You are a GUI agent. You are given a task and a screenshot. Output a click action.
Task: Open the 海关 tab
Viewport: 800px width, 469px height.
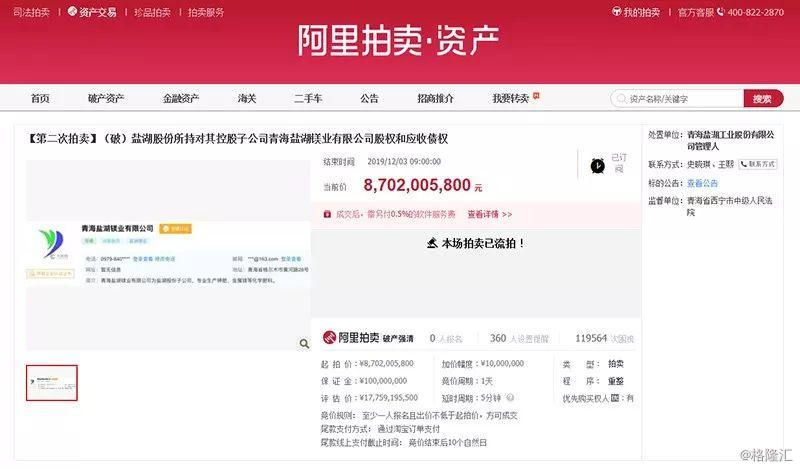(x=246, y=98)
